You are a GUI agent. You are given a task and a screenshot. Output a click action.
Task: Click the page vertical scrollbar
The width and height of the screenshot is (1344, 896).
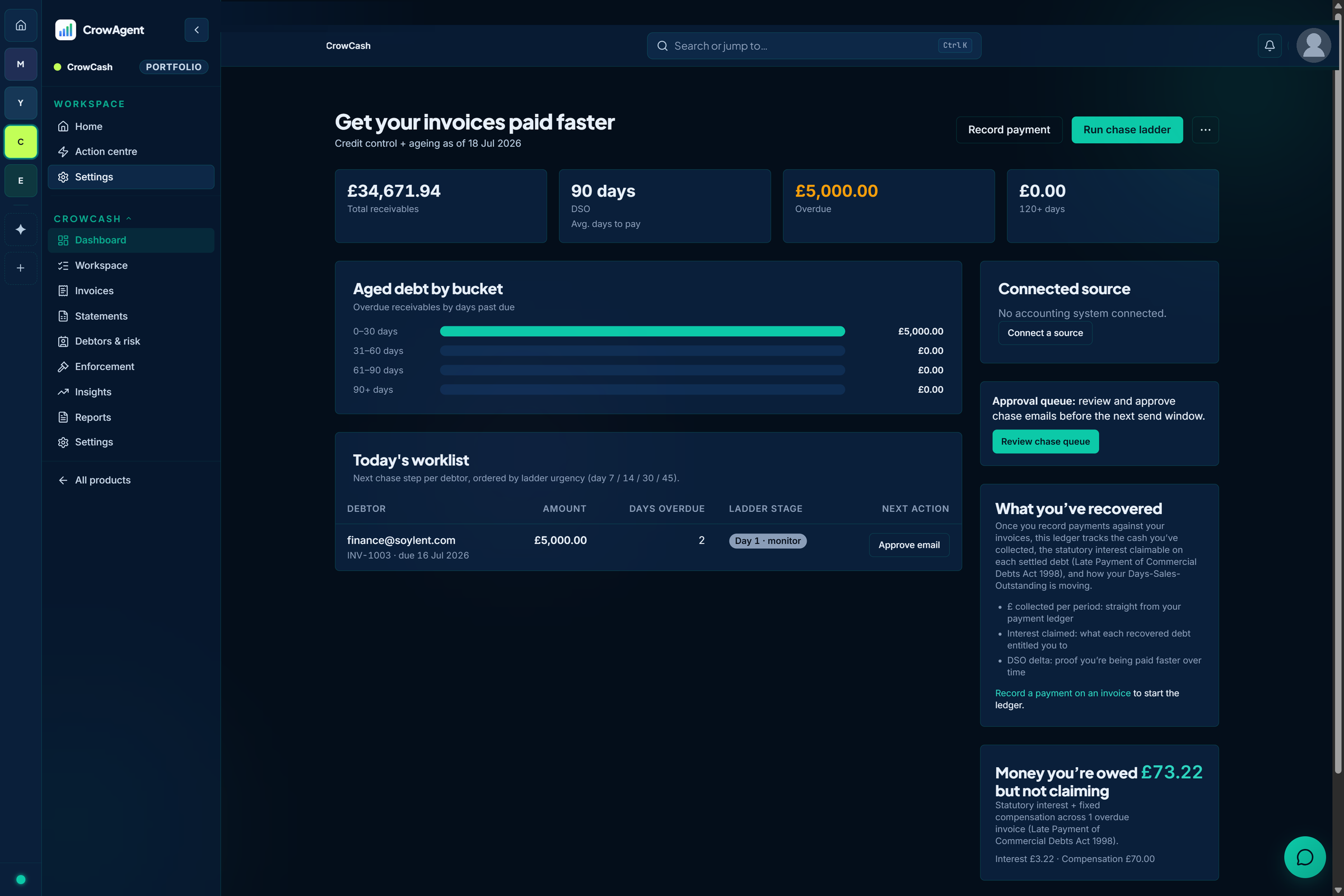1338,394
